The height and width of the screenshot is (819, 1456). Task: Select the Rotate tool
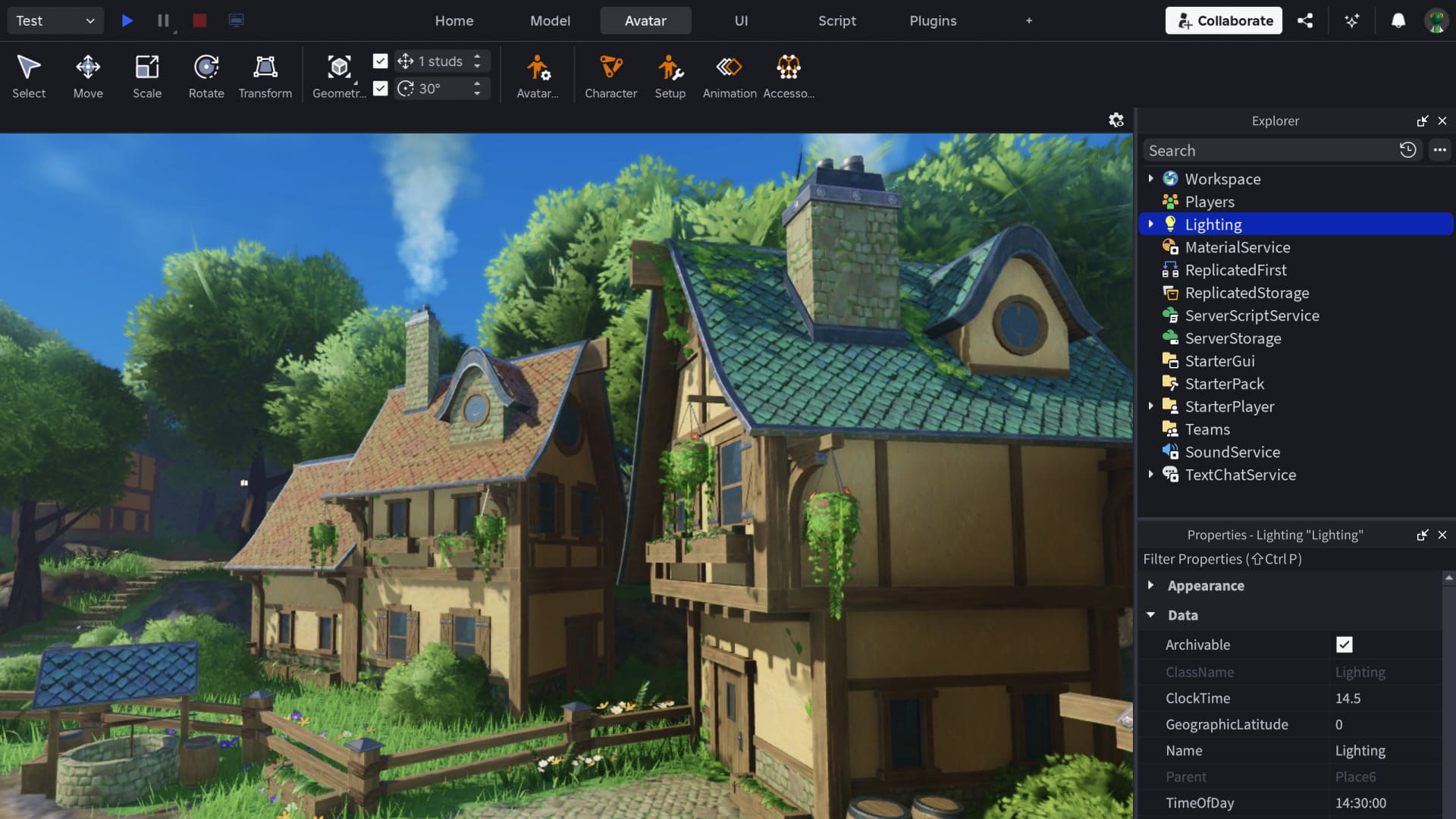coord(206,74)
